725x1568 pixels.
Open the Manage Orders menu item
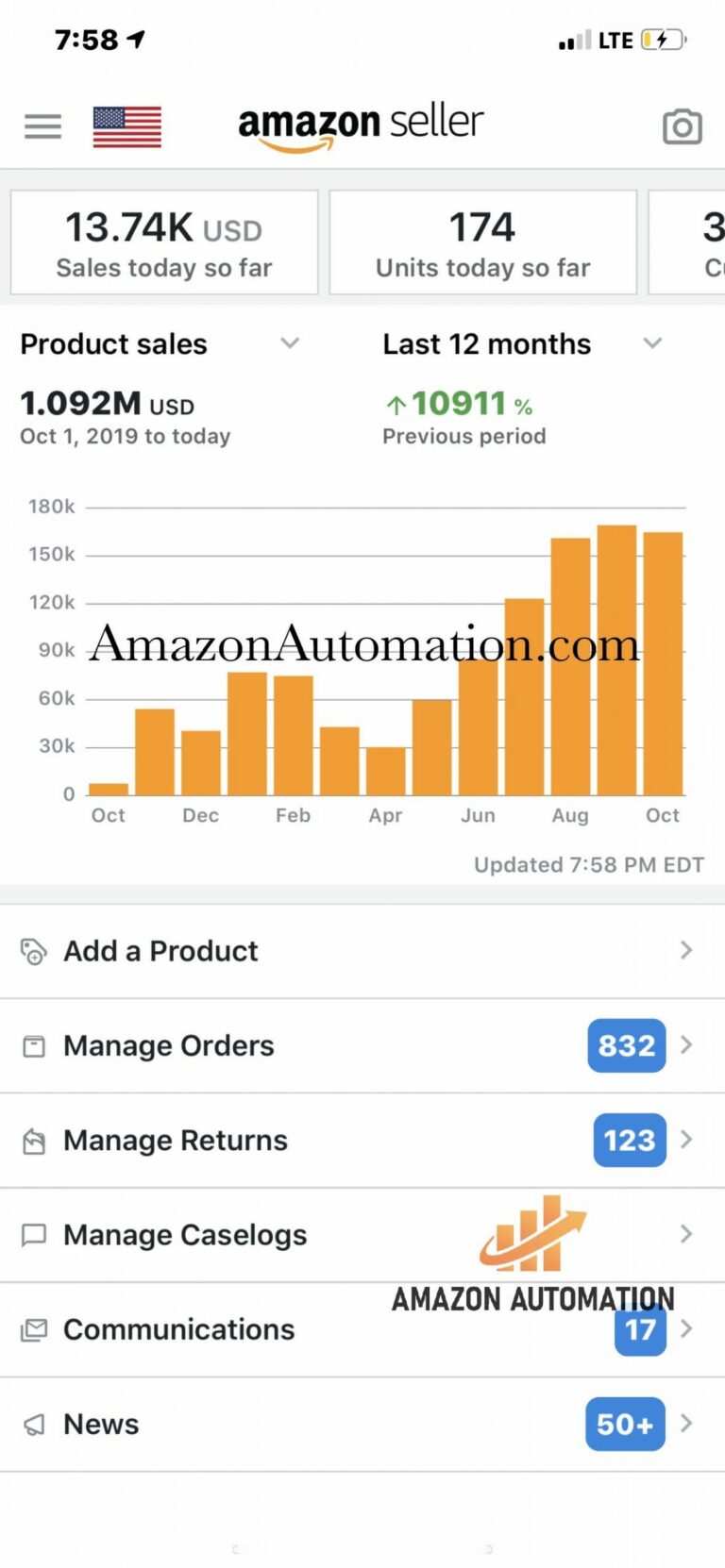pos(169,1046)
